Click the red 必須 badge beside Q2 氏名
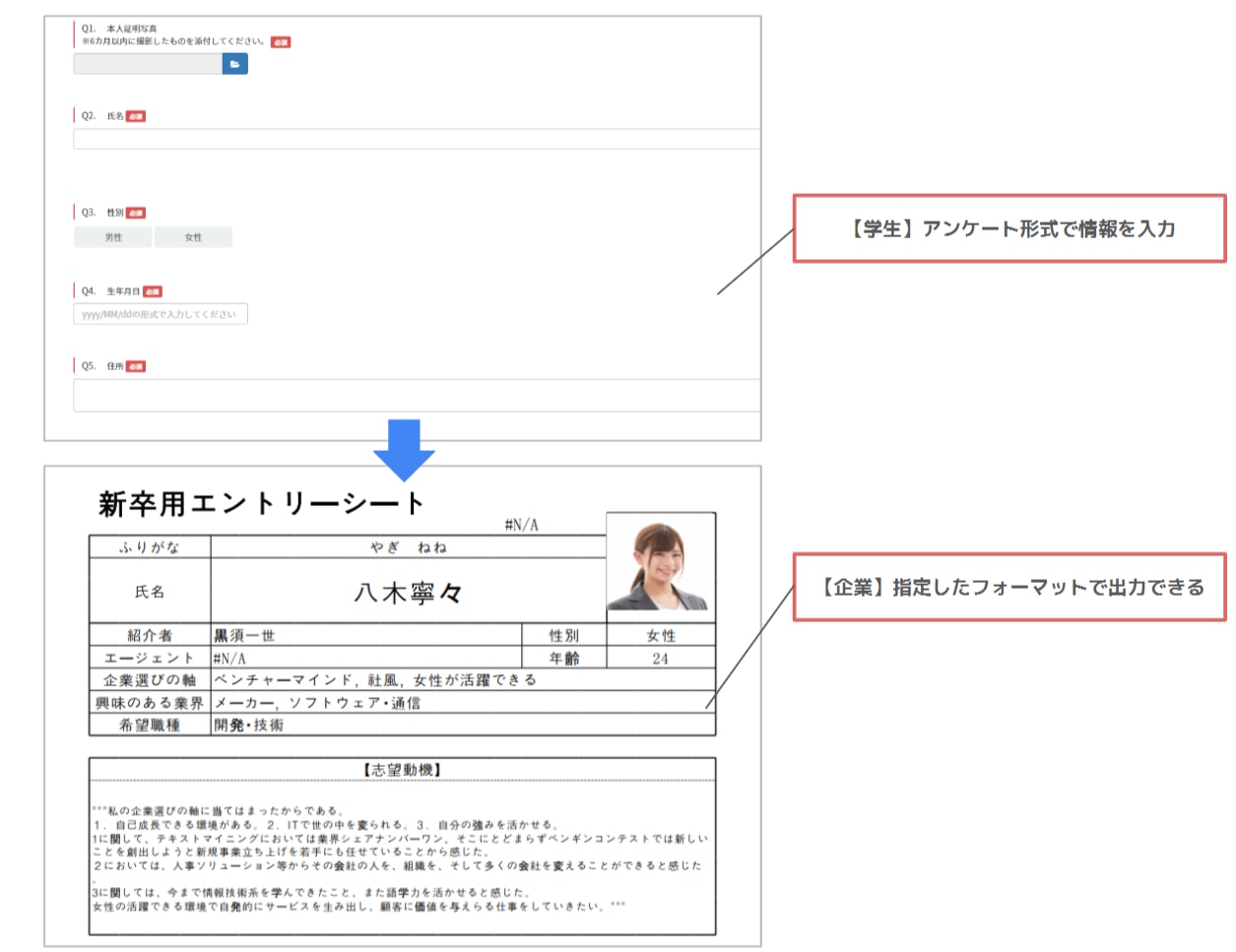Viewport: 1236px width, 952px height. (136, 116)
